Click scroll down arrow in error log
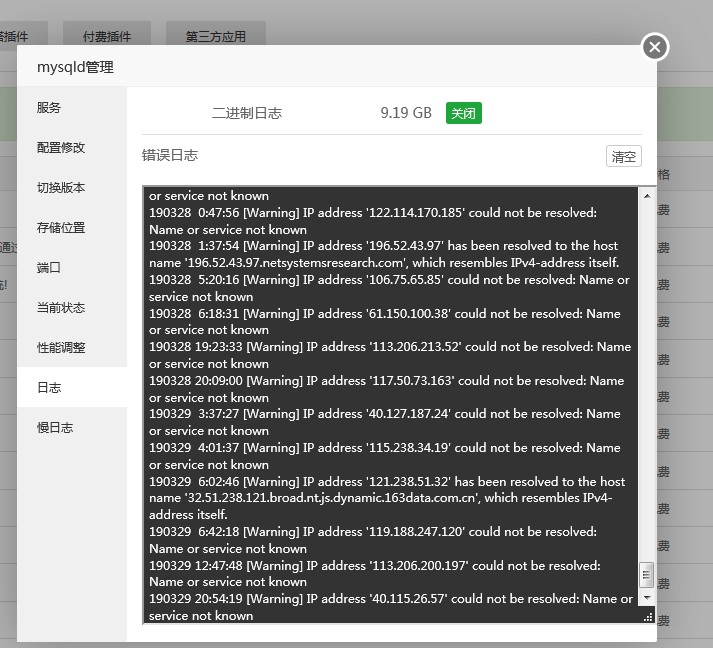 coord(646,598)
